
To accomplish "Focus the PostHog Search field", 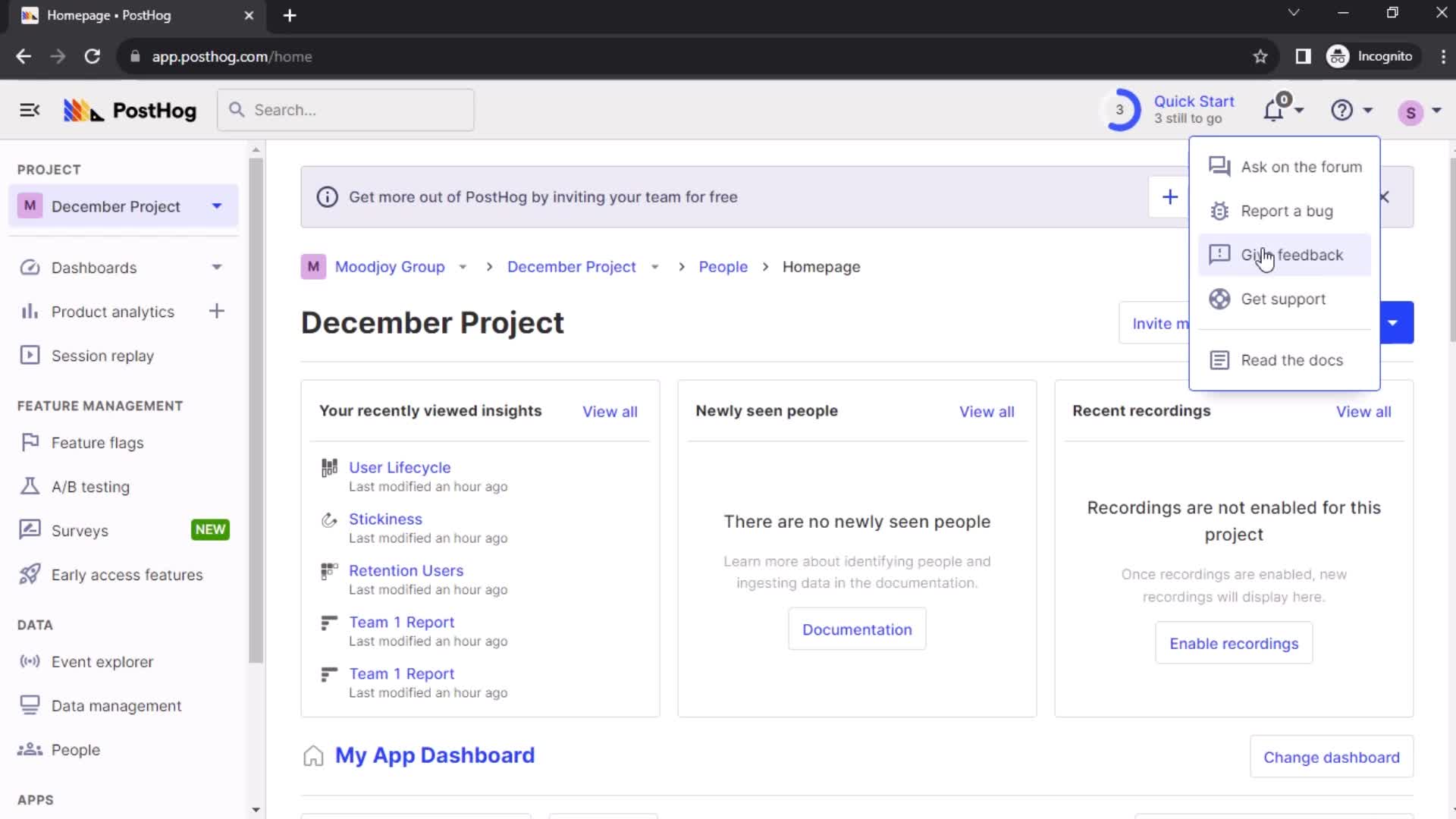I will pos(346,110).
